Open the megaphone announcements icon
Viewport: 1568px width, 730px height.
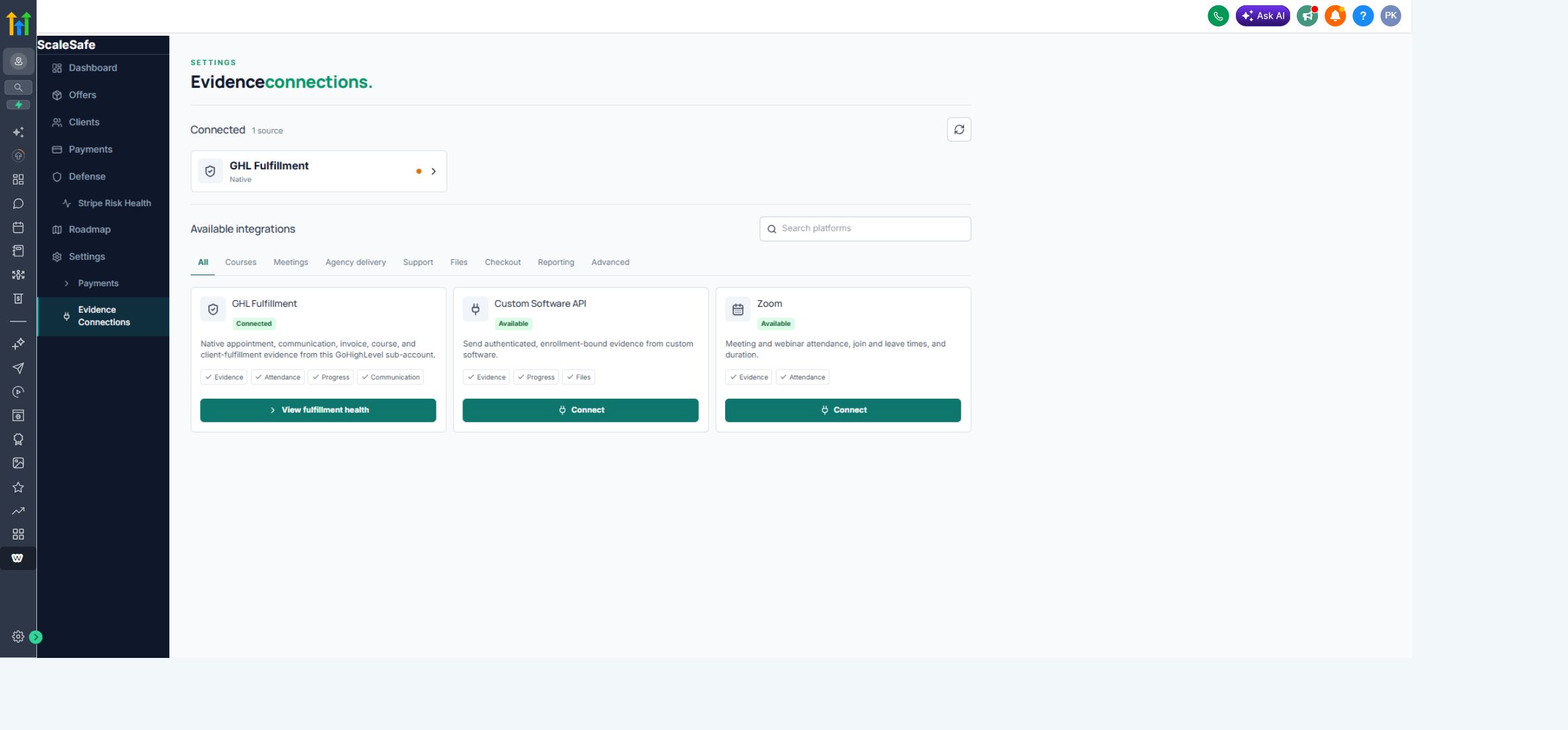tap(1307, 16)
